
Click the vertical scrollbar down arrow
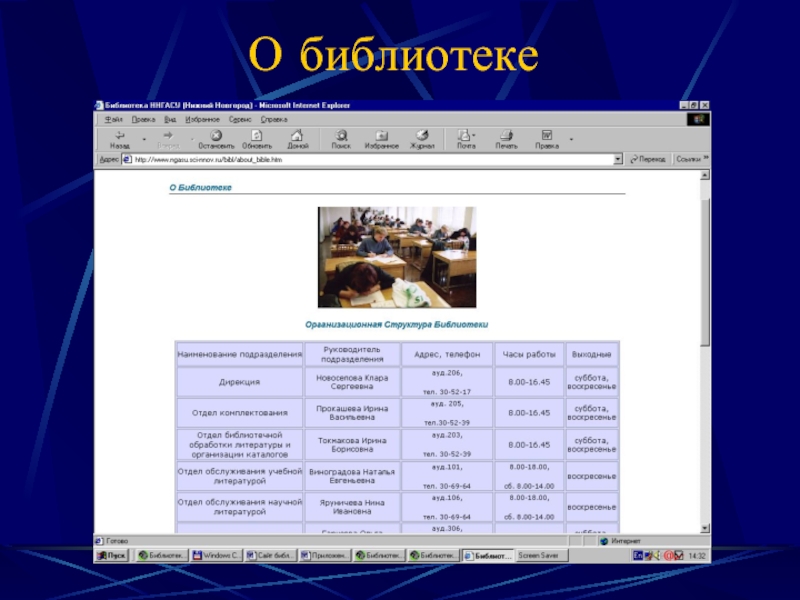705,529
